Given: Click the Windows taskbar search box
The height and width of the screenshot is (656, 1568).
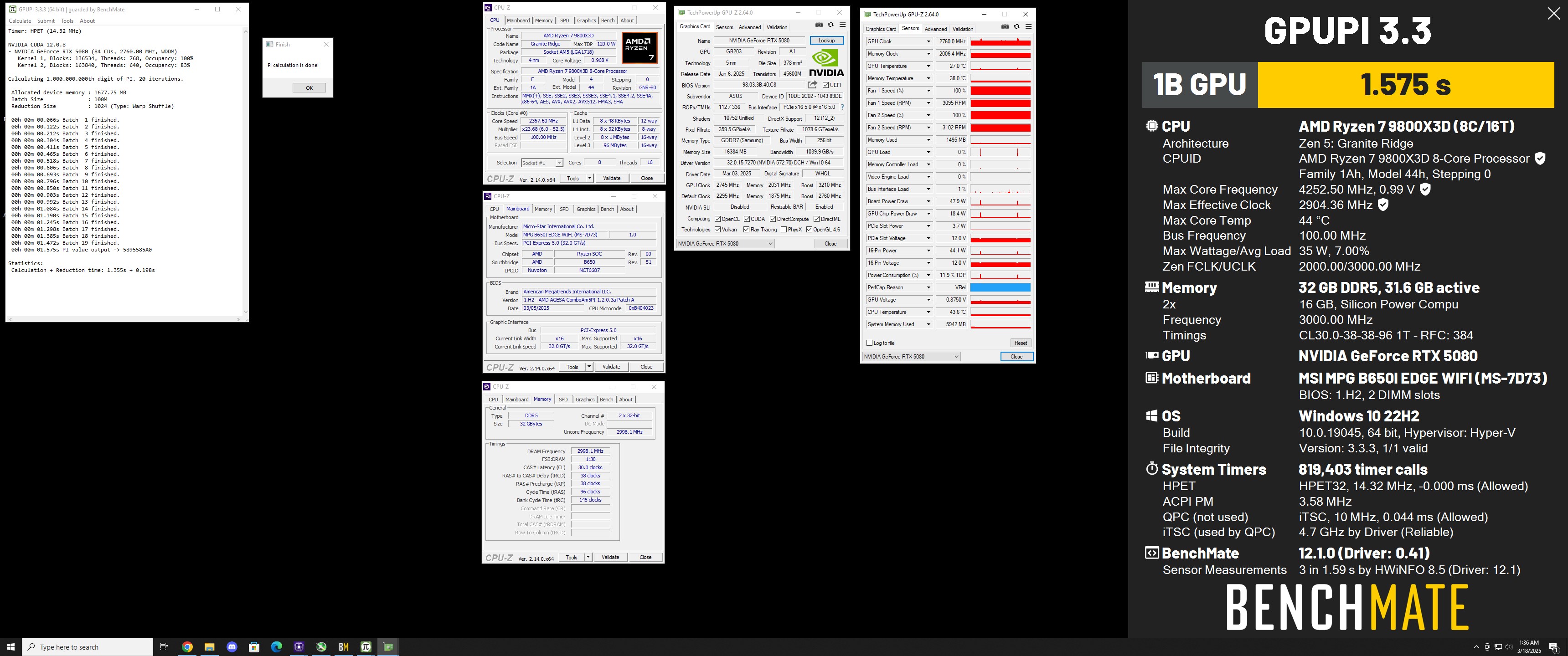Looking at the screenshot, I should click(88, 647).
